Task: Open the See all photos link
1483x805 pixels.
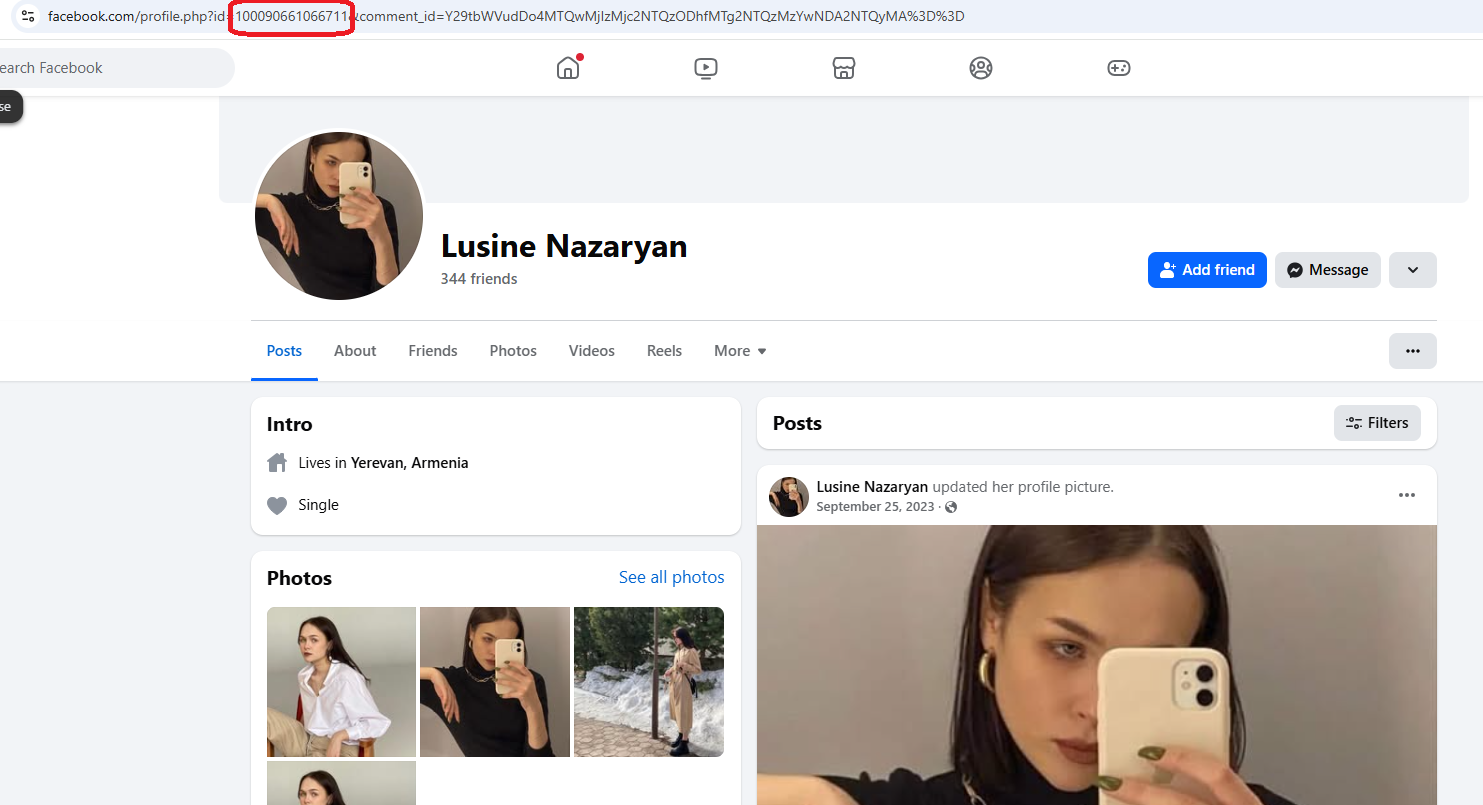Action: point(671,577)
